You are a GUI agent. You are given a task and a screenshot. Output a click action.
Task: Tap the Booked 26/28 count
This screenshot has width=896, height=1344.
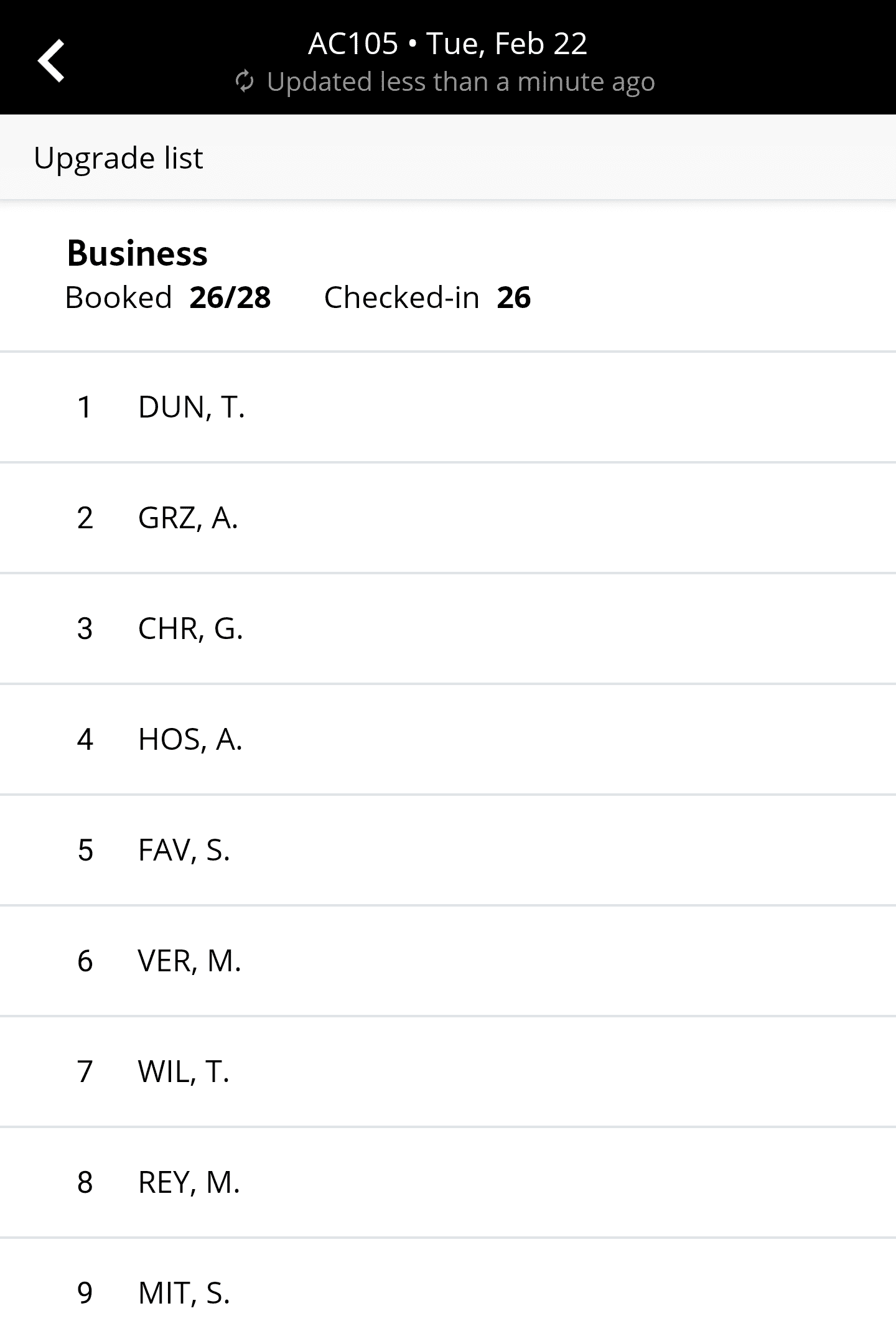(x=168, y=297)
